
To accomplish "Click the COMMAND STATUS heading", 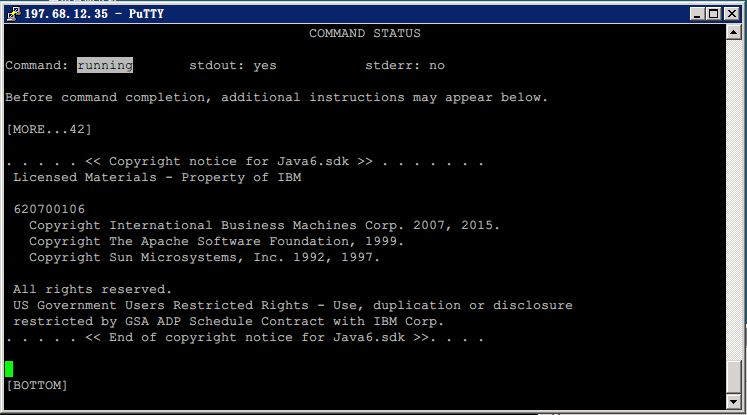I will tap(365, 33).
